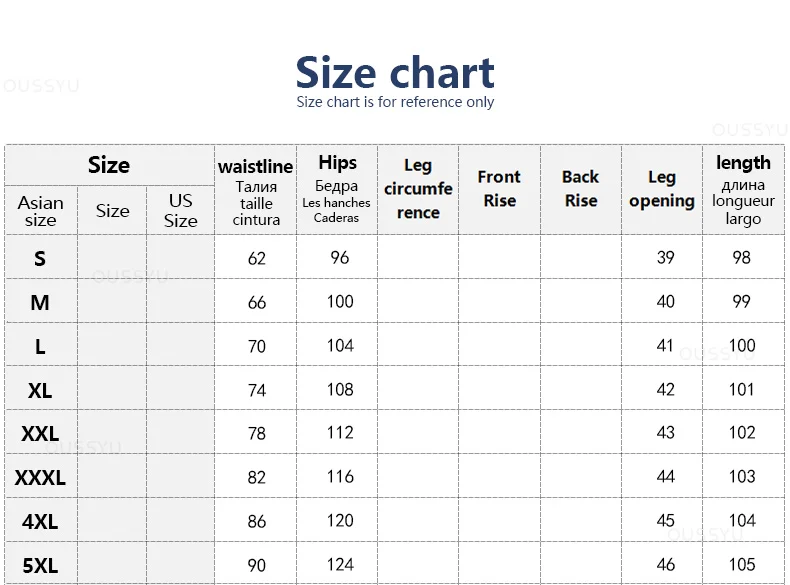Click hips value 124 for 5XL
Viewport: 790px width, 585px height.
coord(340,564)
